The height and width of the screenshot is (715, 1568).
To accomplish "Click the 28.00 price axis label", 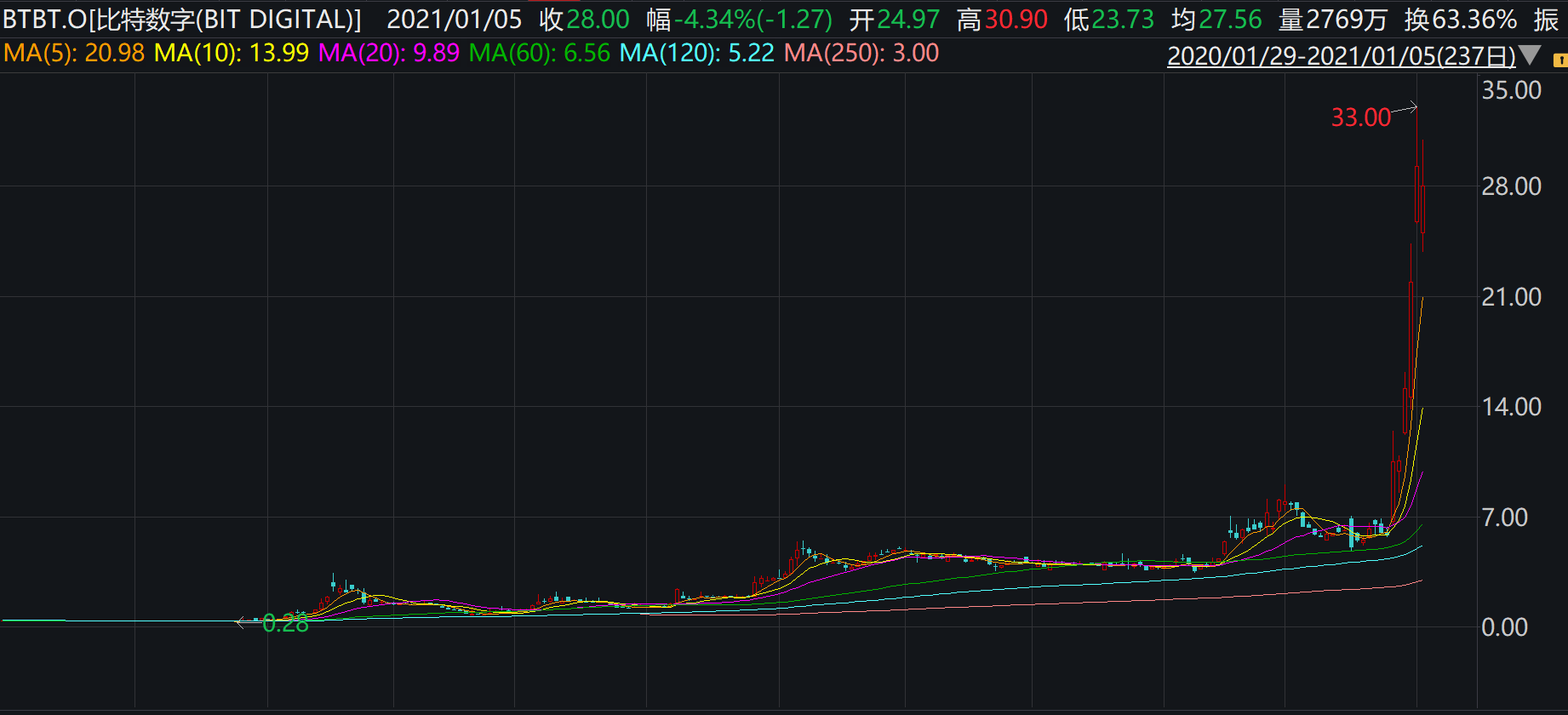I will tap(1511, 186).
